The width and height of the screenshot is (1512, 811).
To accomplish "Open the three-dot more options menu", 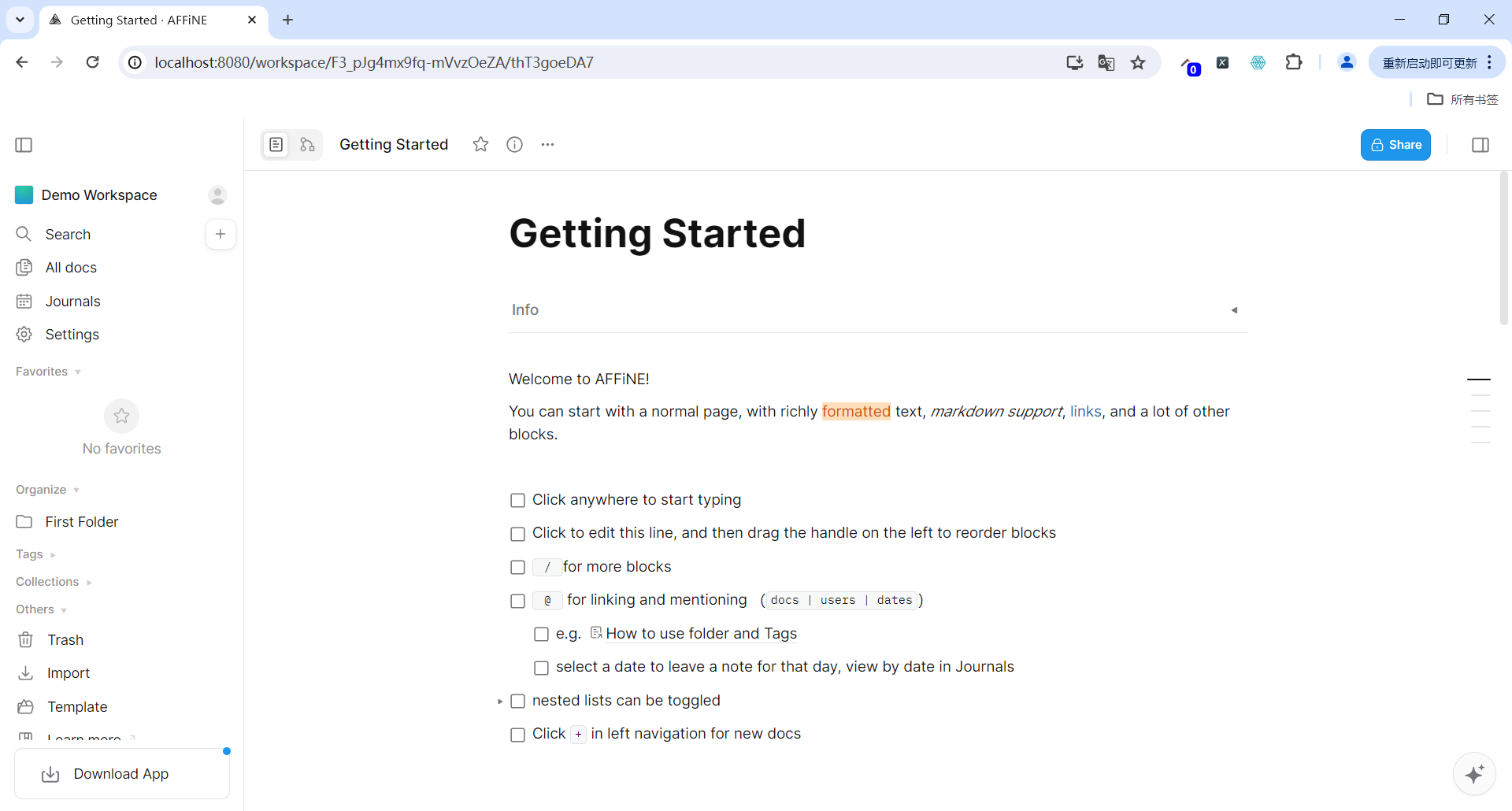I will click(x=547, y=145).
